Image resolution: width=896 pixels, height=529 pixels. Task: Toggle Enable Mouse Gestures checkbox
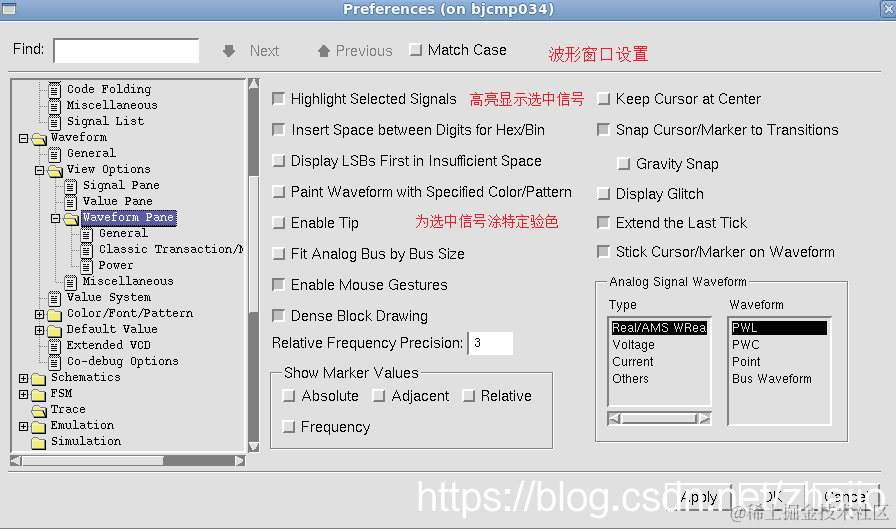(x=279, y=284)
